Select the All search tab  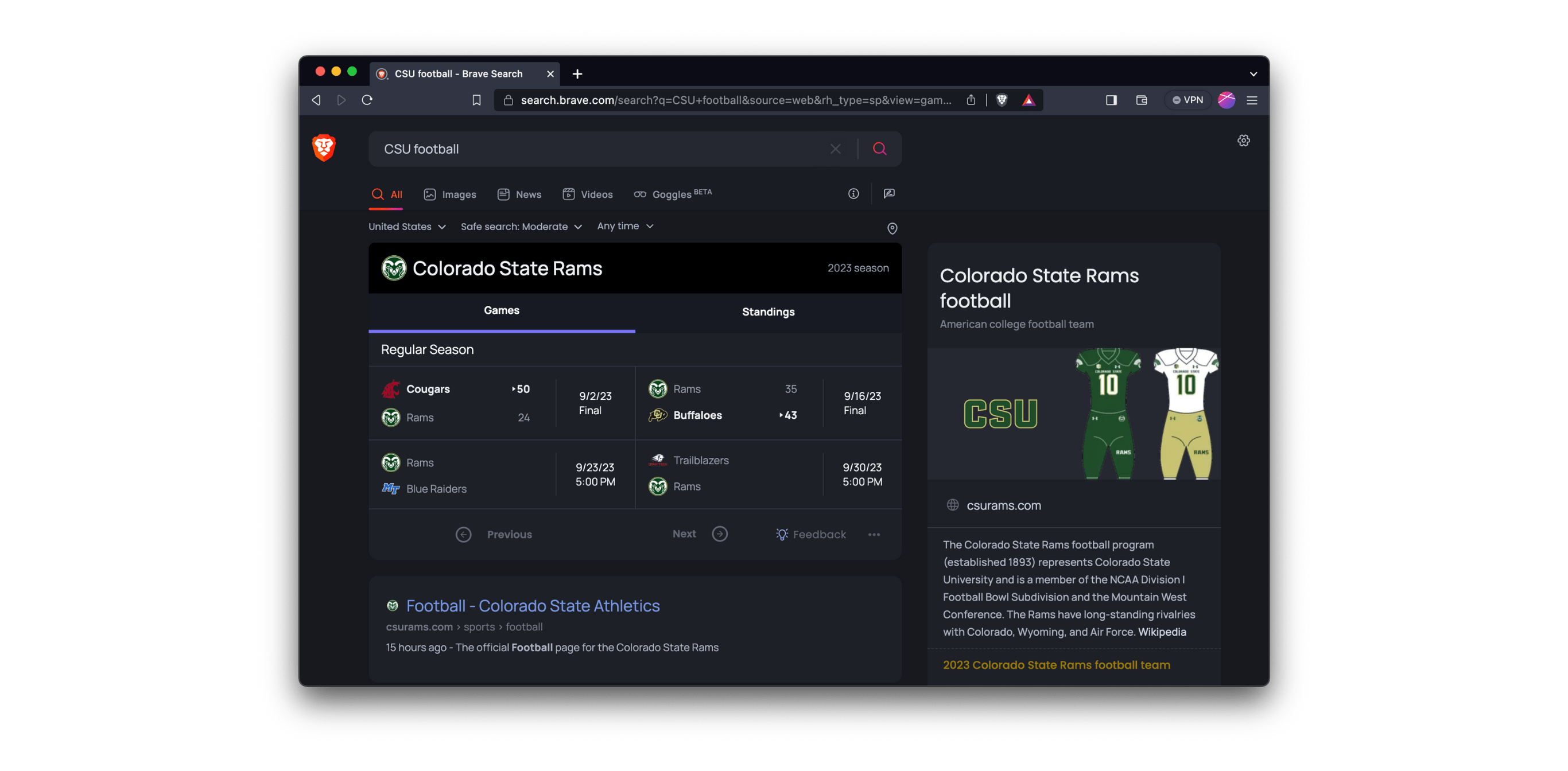tap(387, 194)
